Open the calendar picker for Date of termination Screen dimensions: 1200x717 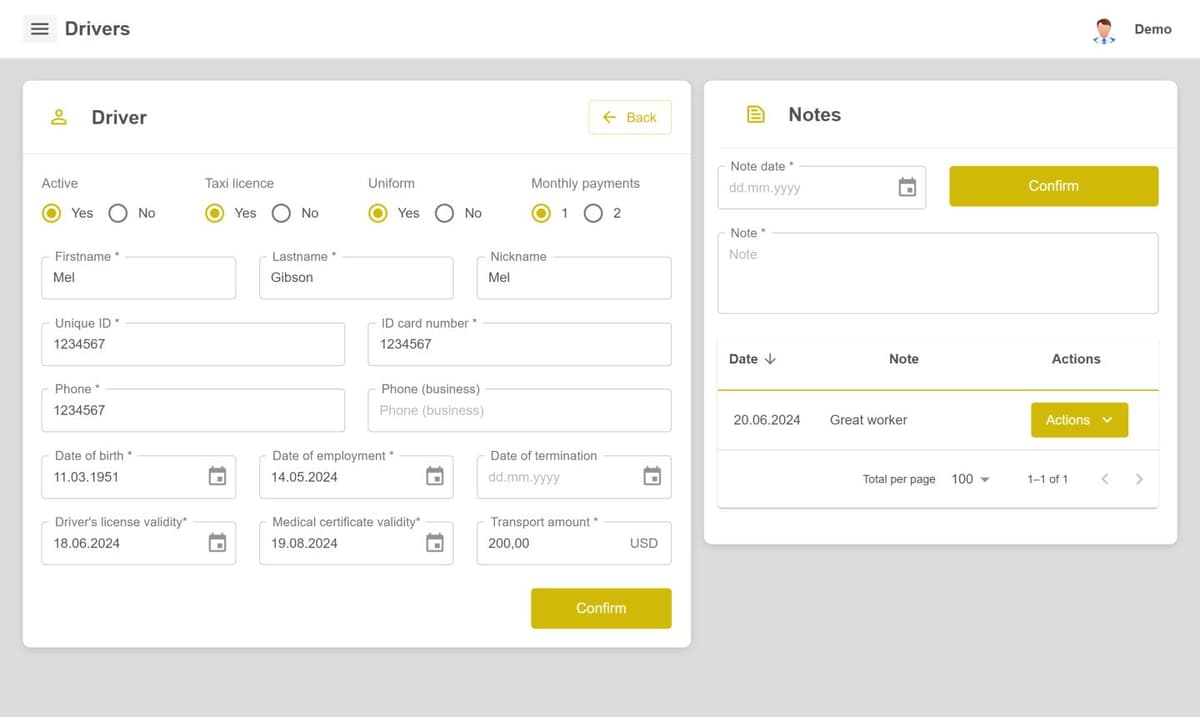click(652, 477)
